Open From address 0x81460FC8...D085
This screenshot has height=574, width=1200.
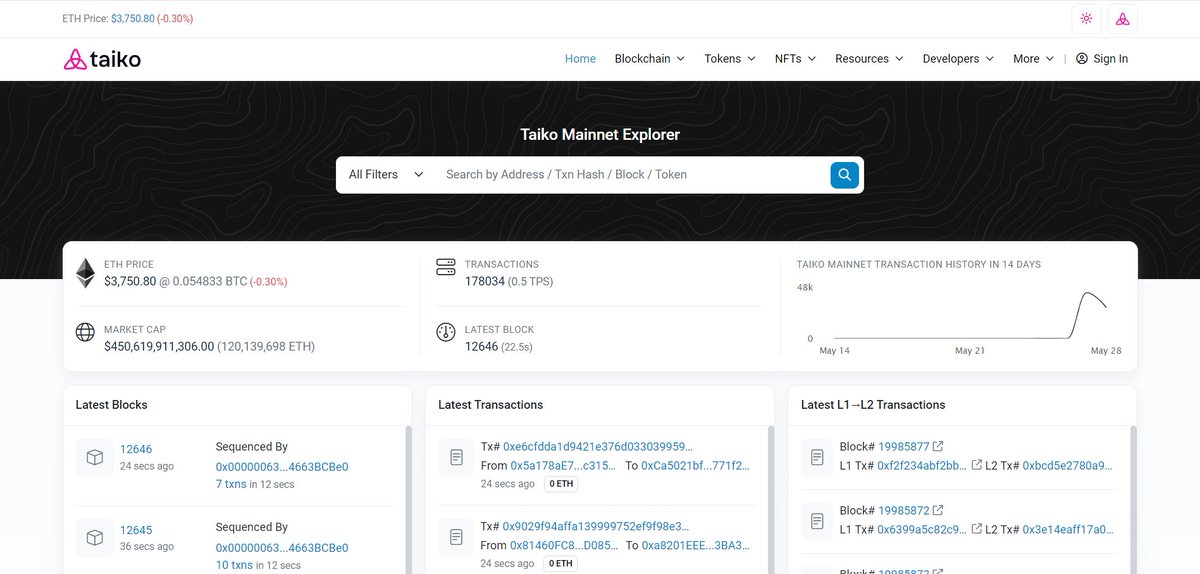563,546
